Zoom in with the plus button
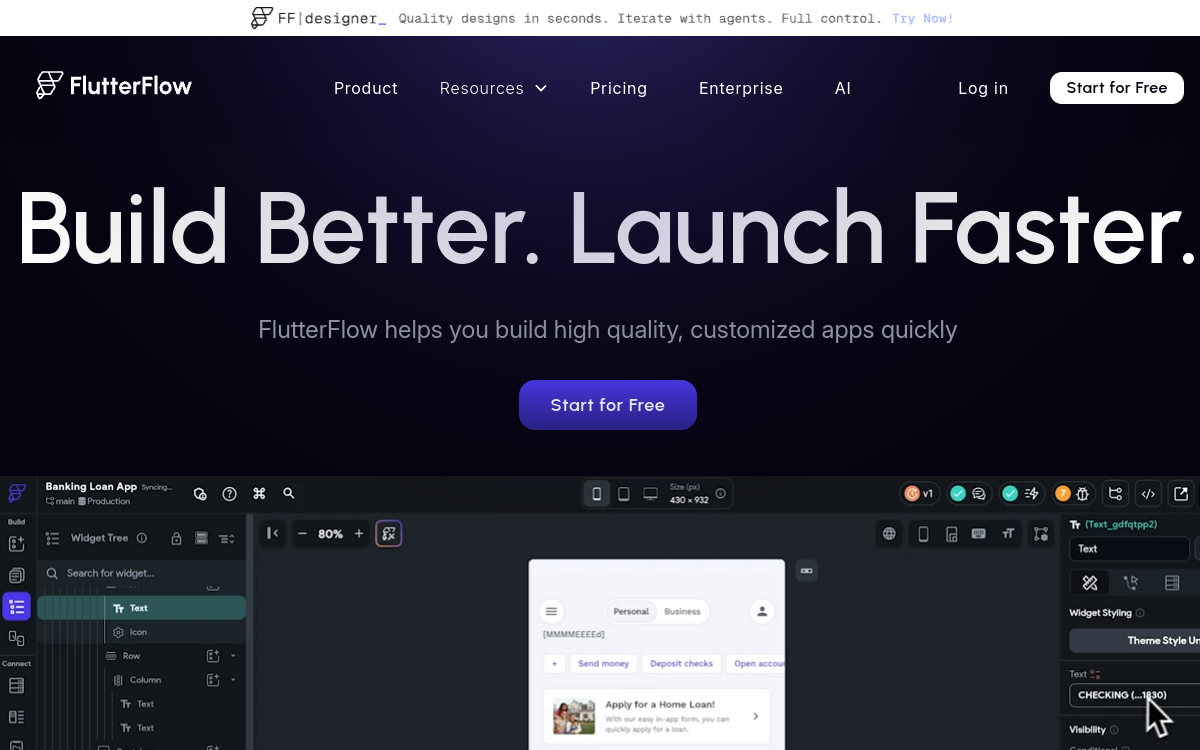Screen dimensions: 1200x750 pyautogui.click(x=359, y=534)
